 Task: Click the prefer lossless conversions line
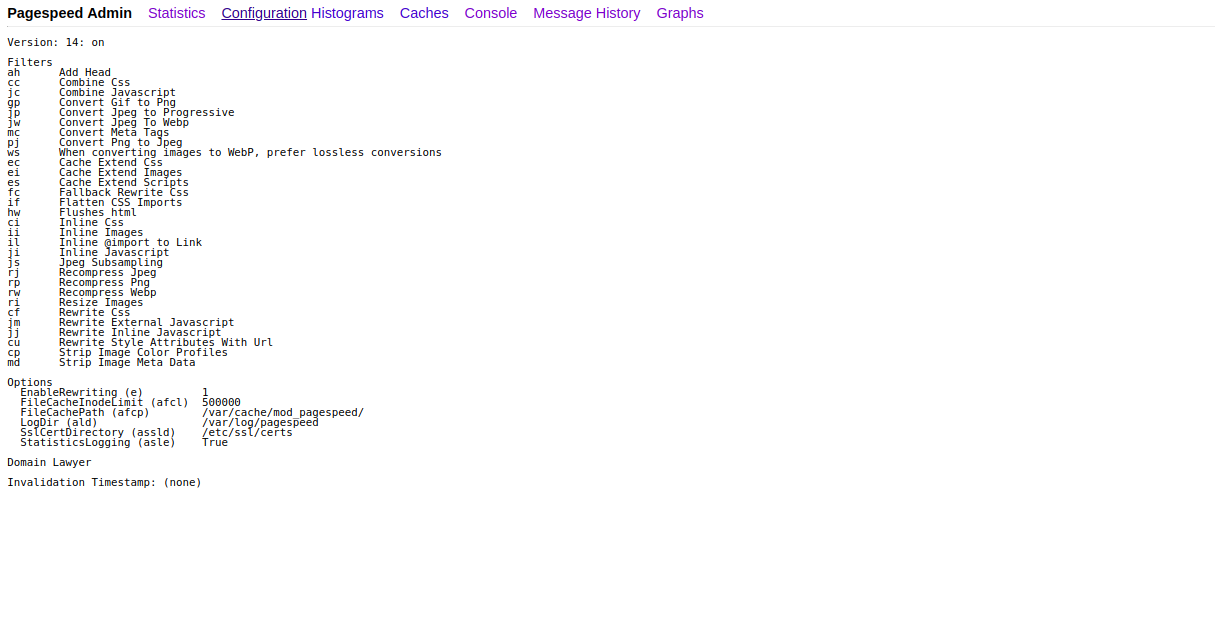coord(224,152)
